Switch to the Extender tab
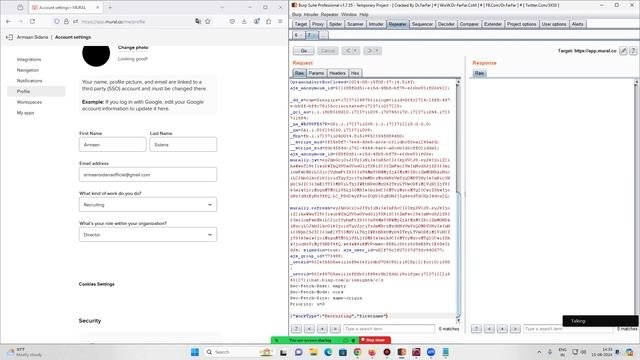 (493, 24)
